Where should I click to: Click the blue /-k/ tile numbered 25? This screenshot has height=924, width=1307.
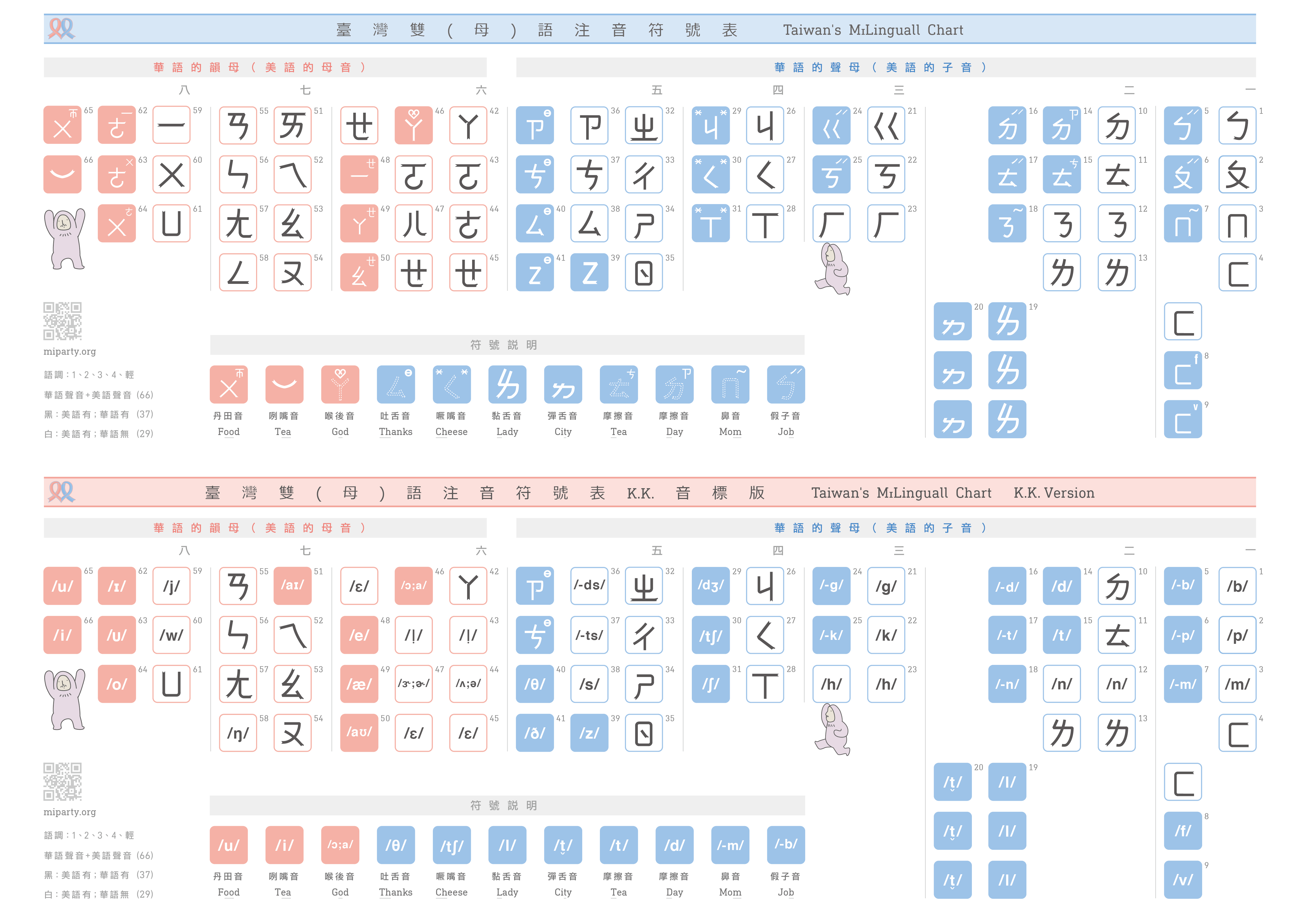point(832,635)
